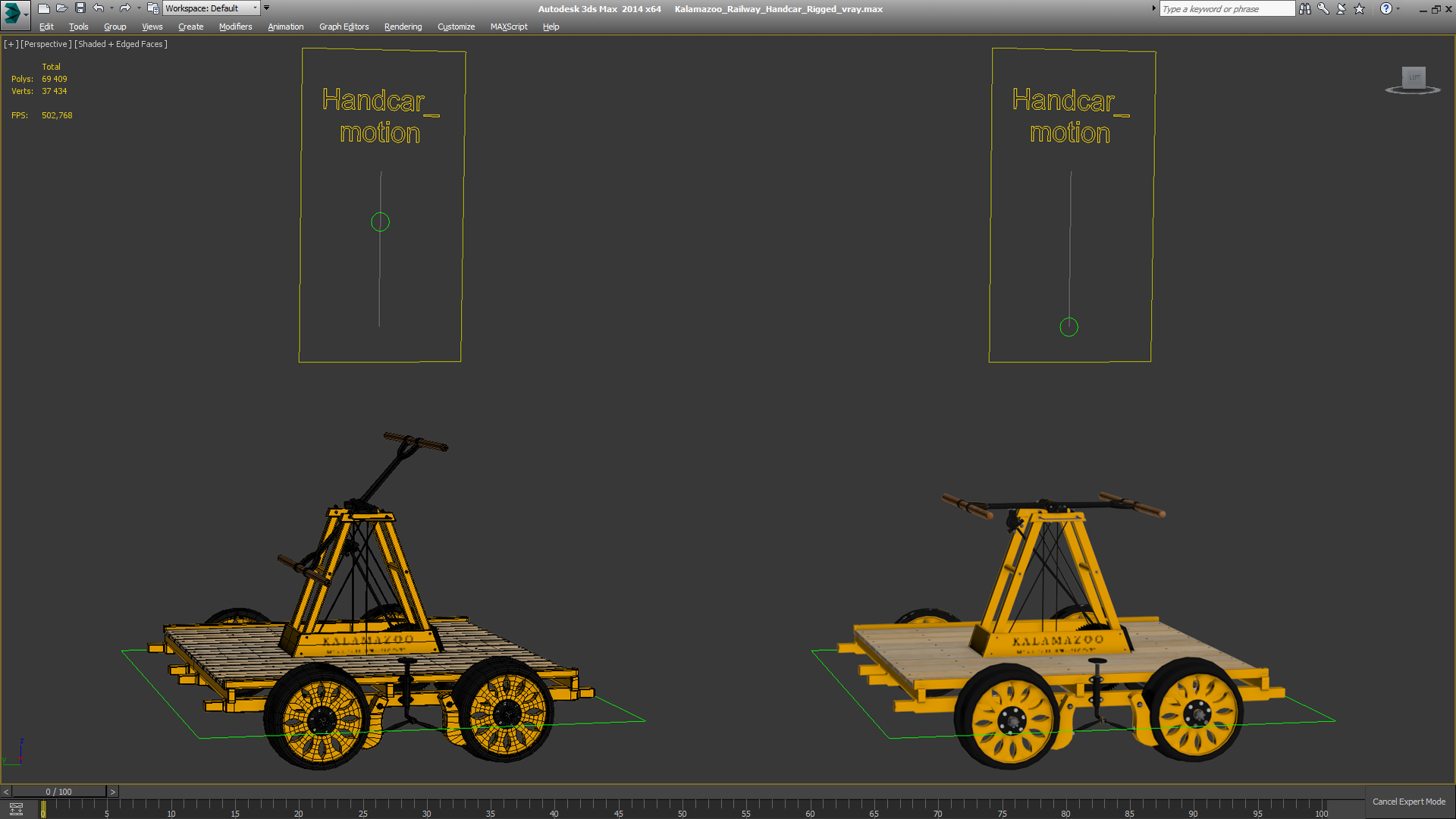Click the 0 / 100 time slider

pos(59,792)
